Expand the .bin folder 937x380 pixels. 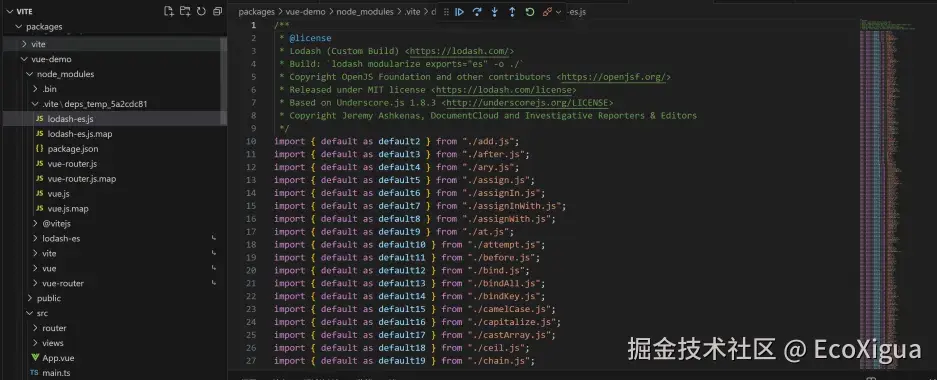[35, 89]
